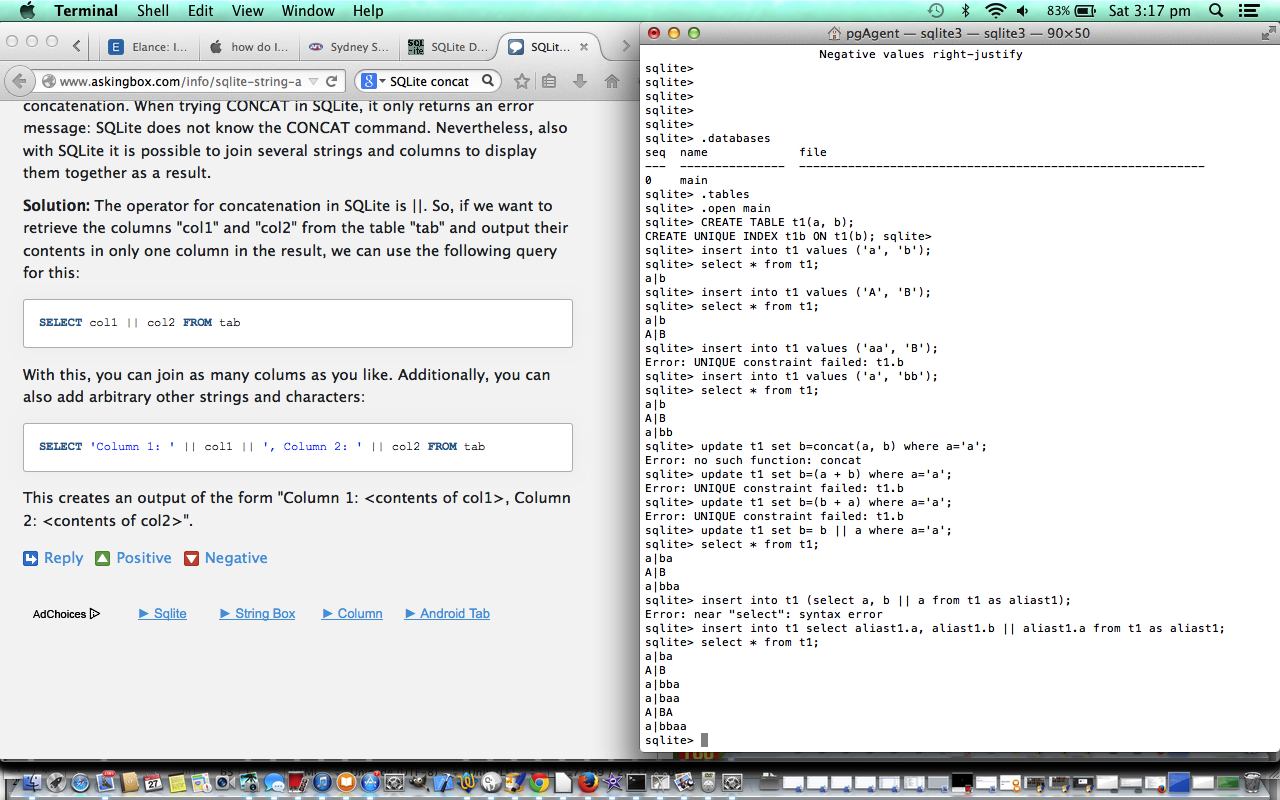Click the askingbox URL address field
Image resolution: width=1280 pixels, height=800 pixels.
[180, 81]
